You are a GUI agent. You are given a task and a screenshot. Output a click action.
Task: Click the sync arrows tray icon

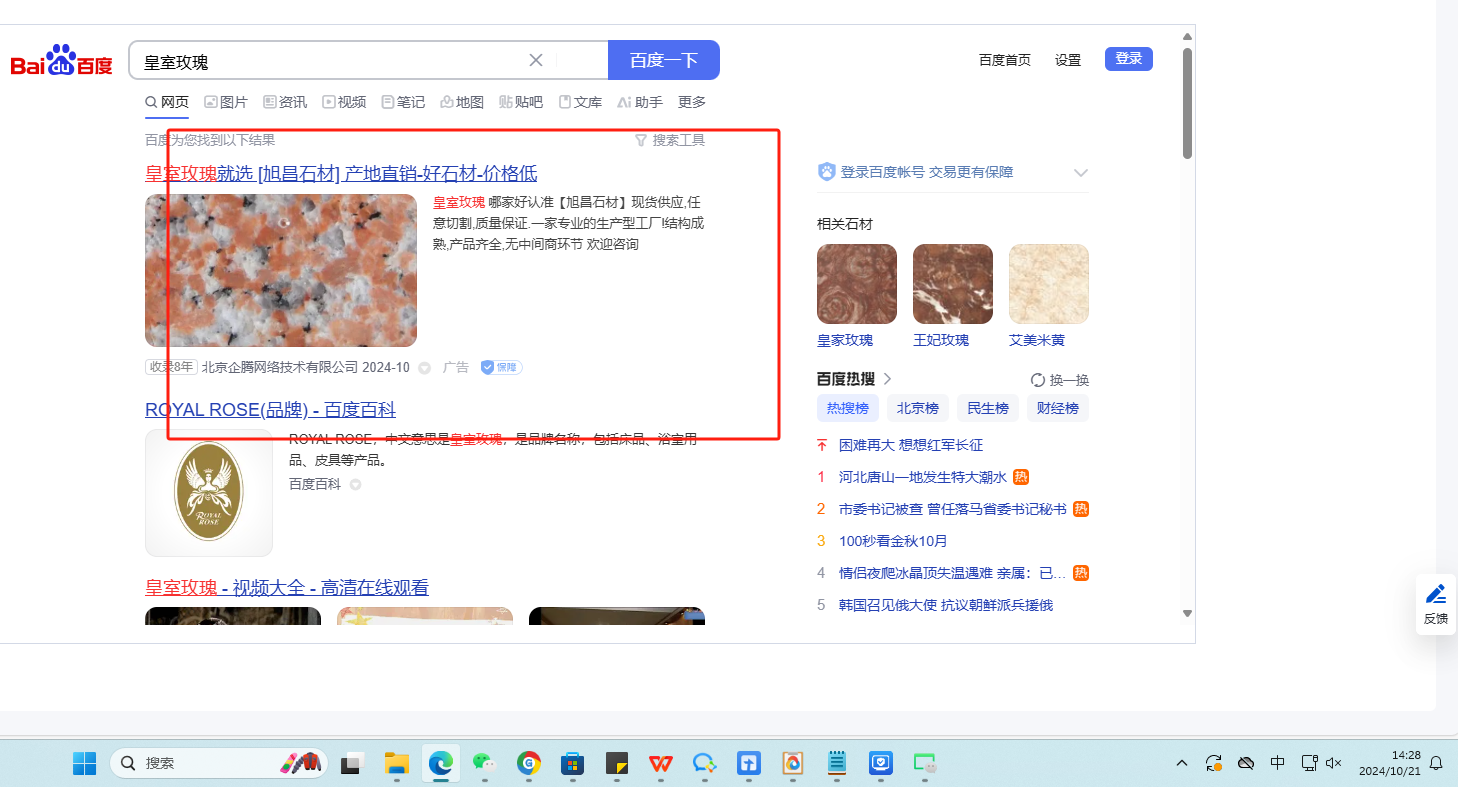[1214, 763]
